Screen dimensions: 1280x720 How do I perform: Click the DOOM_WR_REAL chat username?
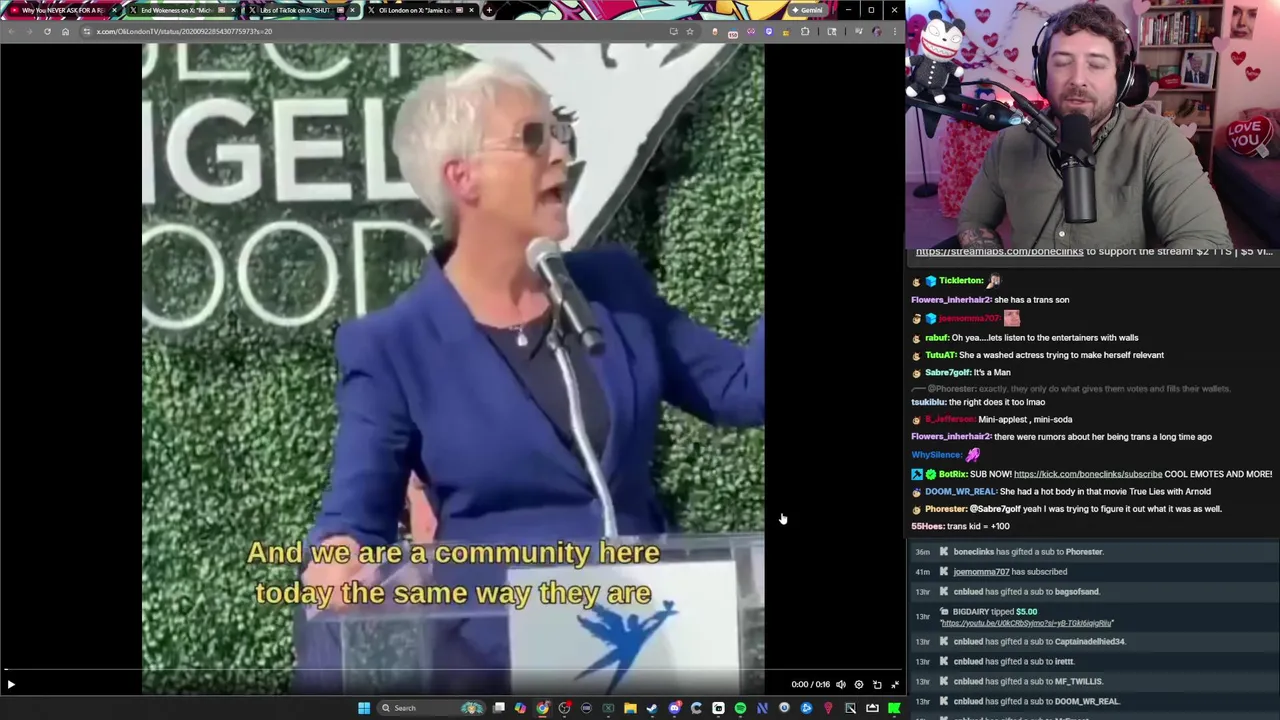pyautogui.click(x=960, y=492)
